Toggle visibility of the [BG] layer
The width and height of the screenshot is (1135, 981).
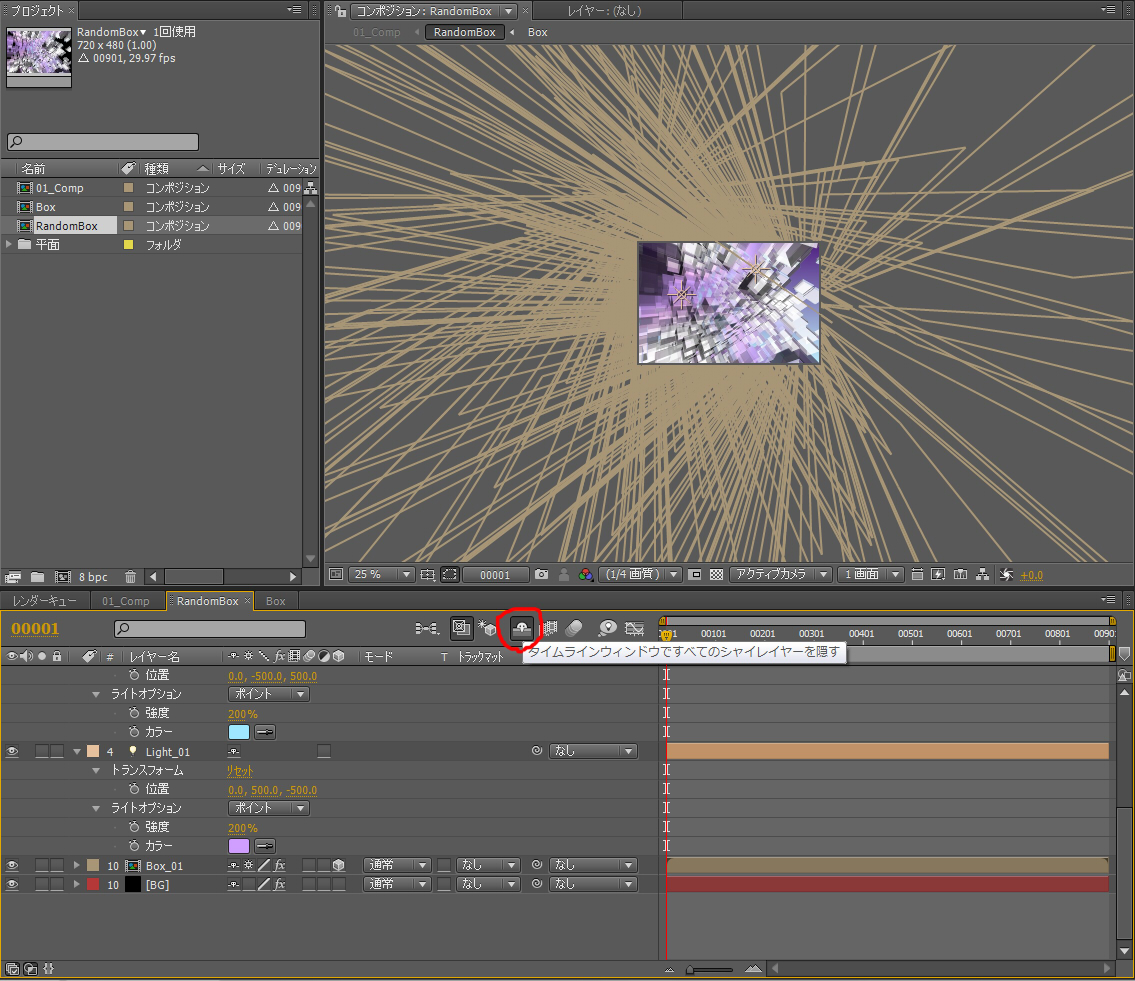[x=12, y=885]
